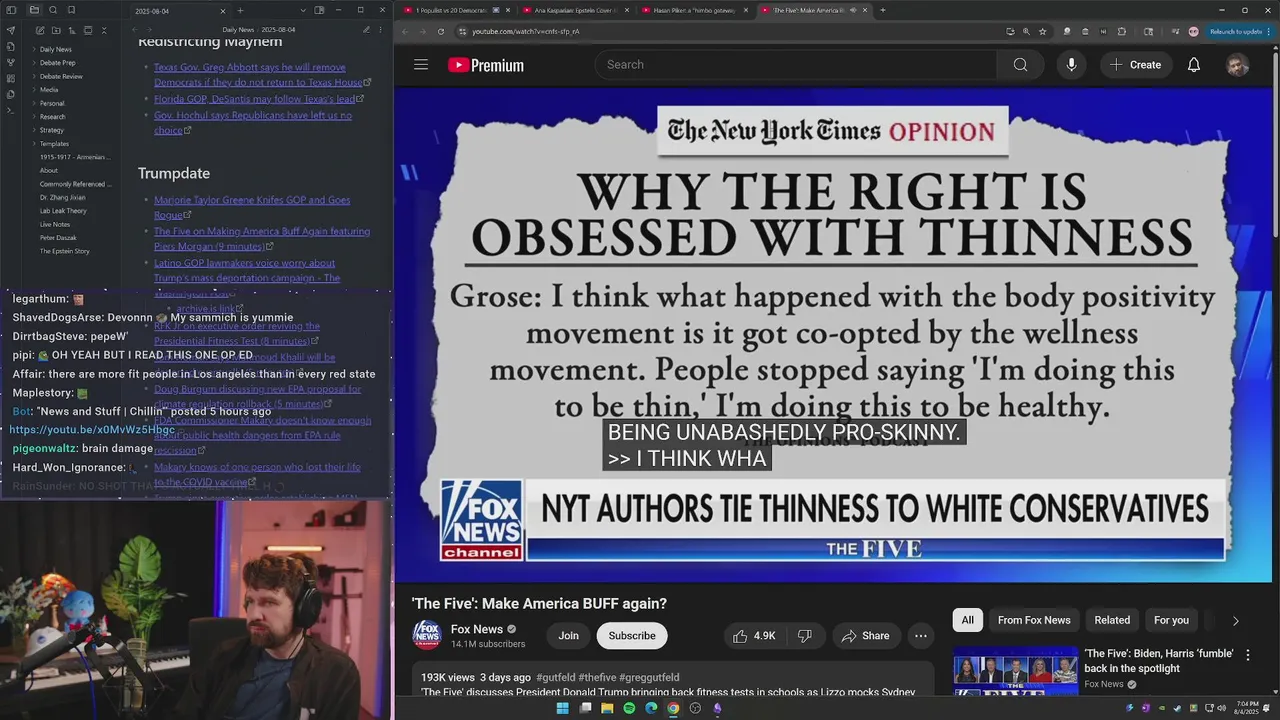Go to YouTube Premium home logo
Image resolution: width=1280 pixels, height=720 pixels.
(x=486, y=65)
